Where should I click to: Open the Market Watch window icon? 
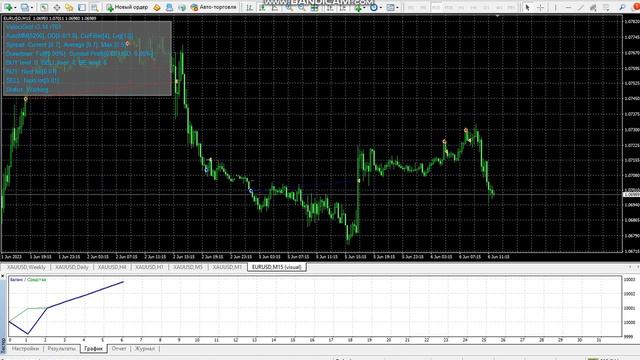click(x=44, y=7)
